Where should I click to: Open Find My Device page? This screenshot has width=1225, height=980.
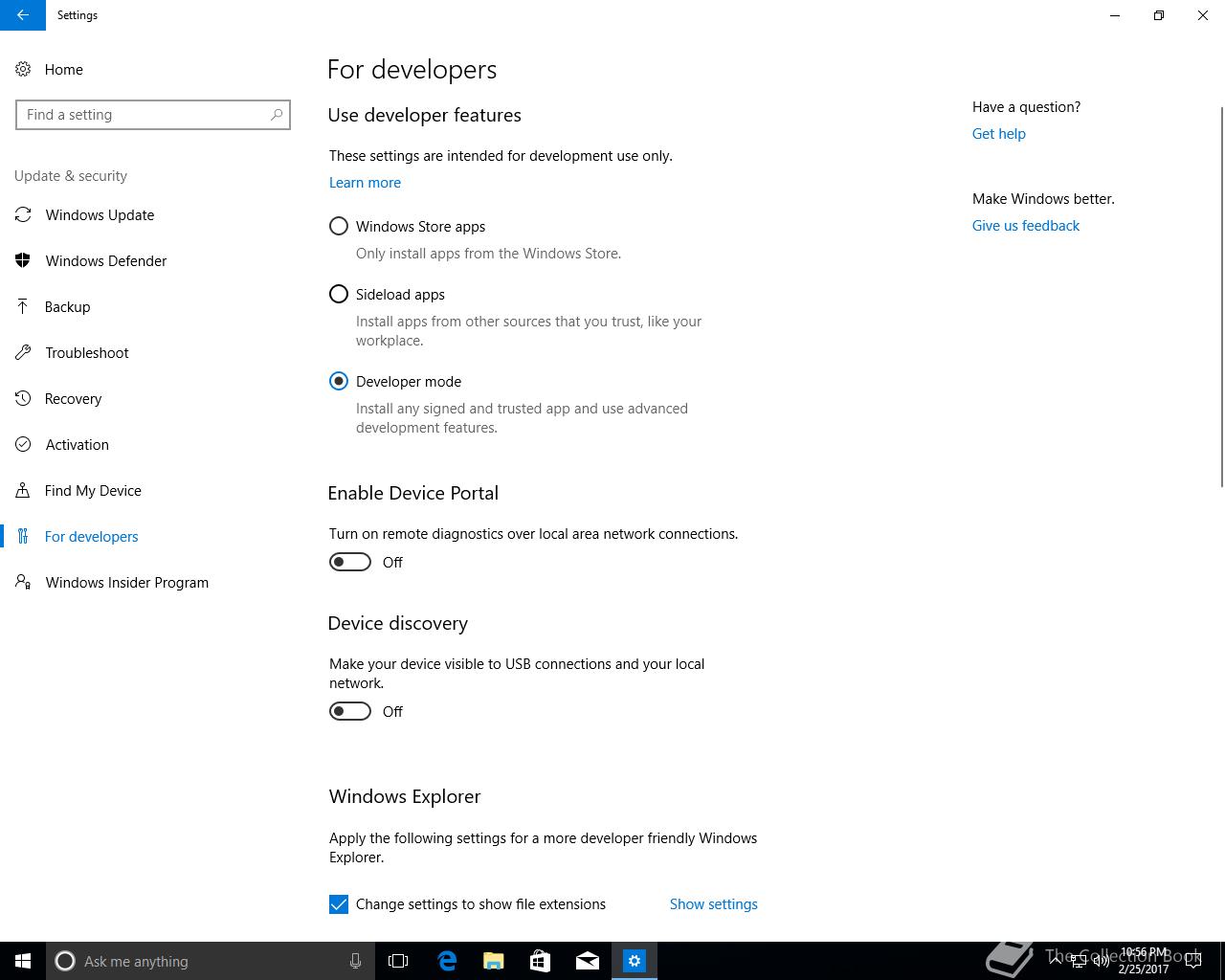(93, 490)
